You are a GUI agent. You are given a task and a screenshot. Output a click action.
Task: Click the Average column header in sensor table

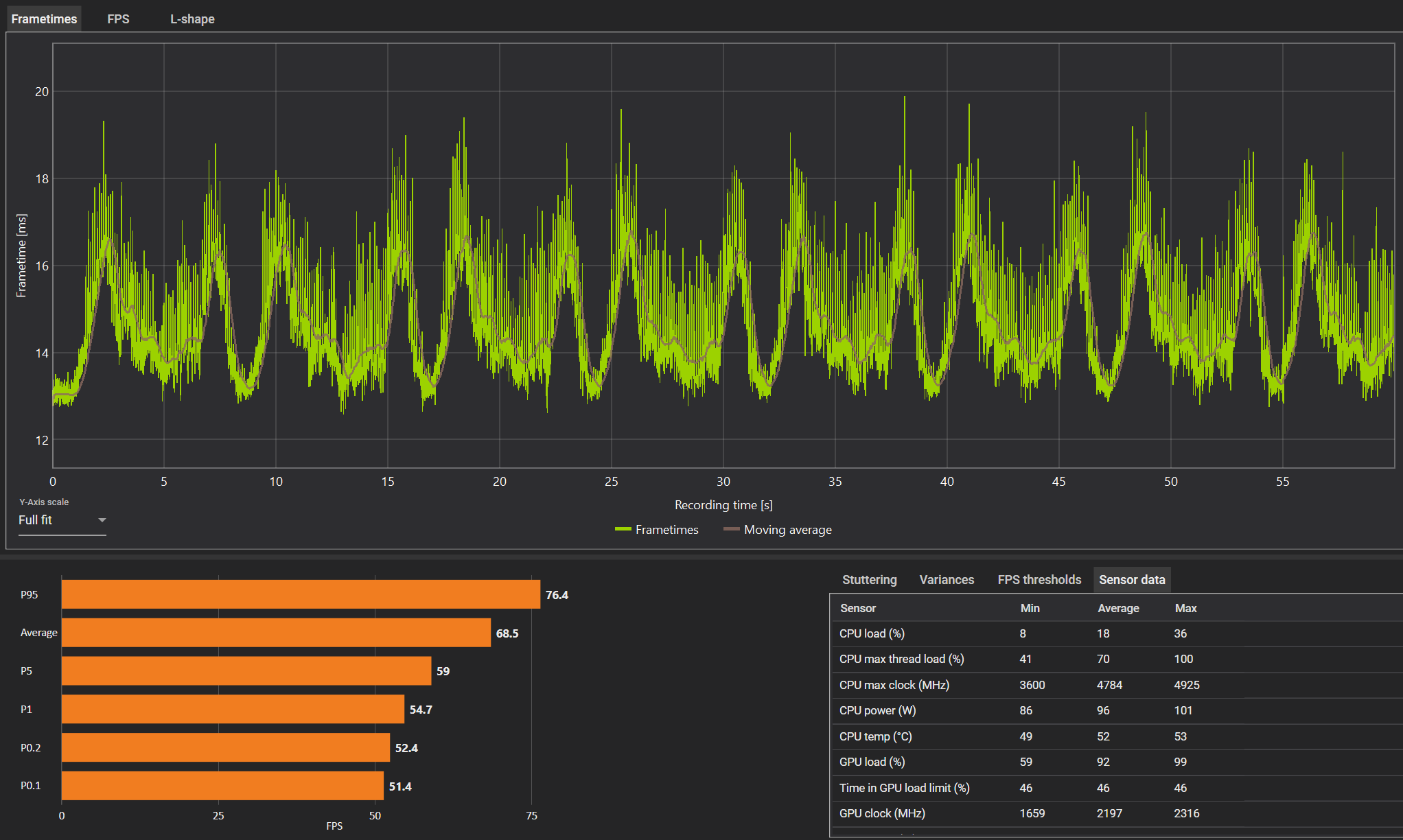1118,608
